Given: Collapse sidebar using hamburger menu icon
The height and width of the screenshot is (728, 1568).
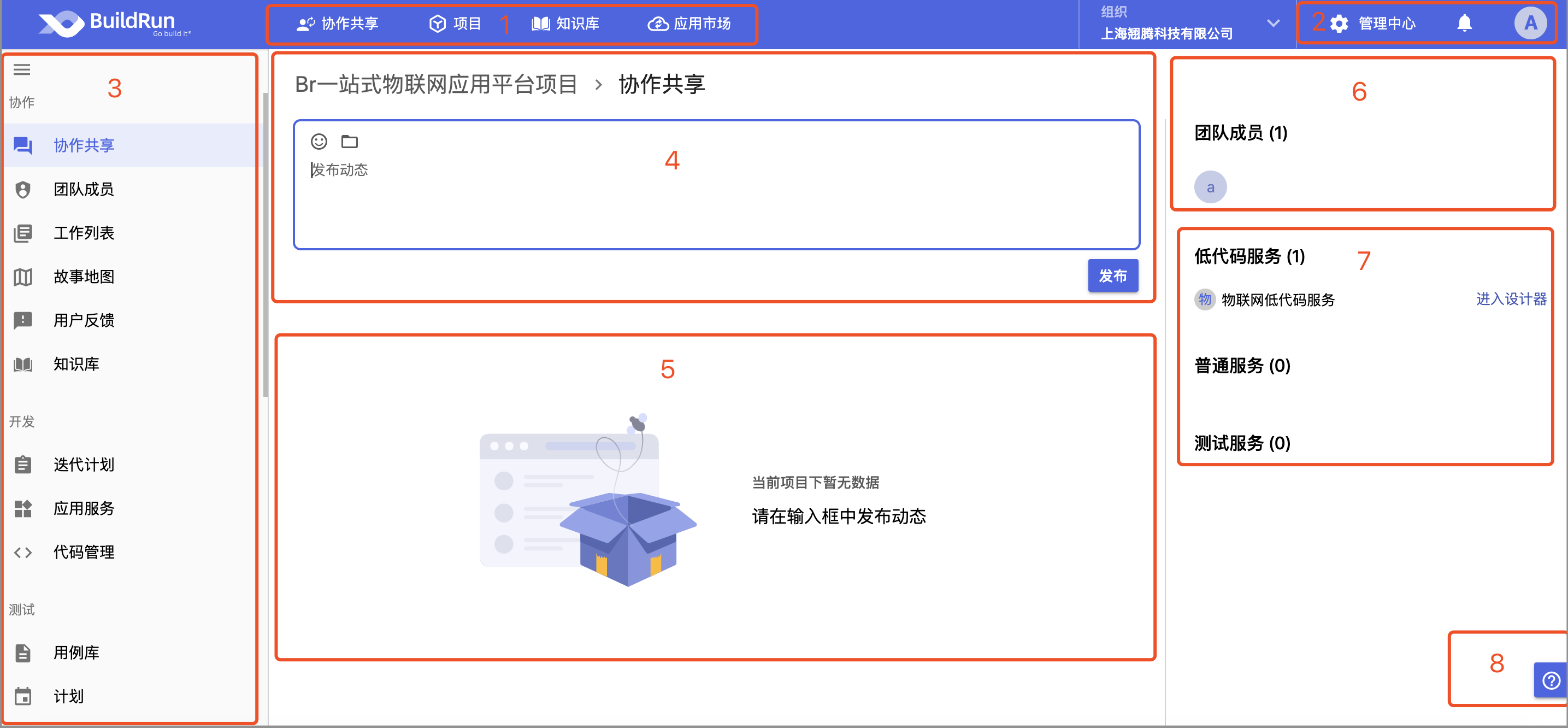Looking at the screenshot, I should point(22,69).
